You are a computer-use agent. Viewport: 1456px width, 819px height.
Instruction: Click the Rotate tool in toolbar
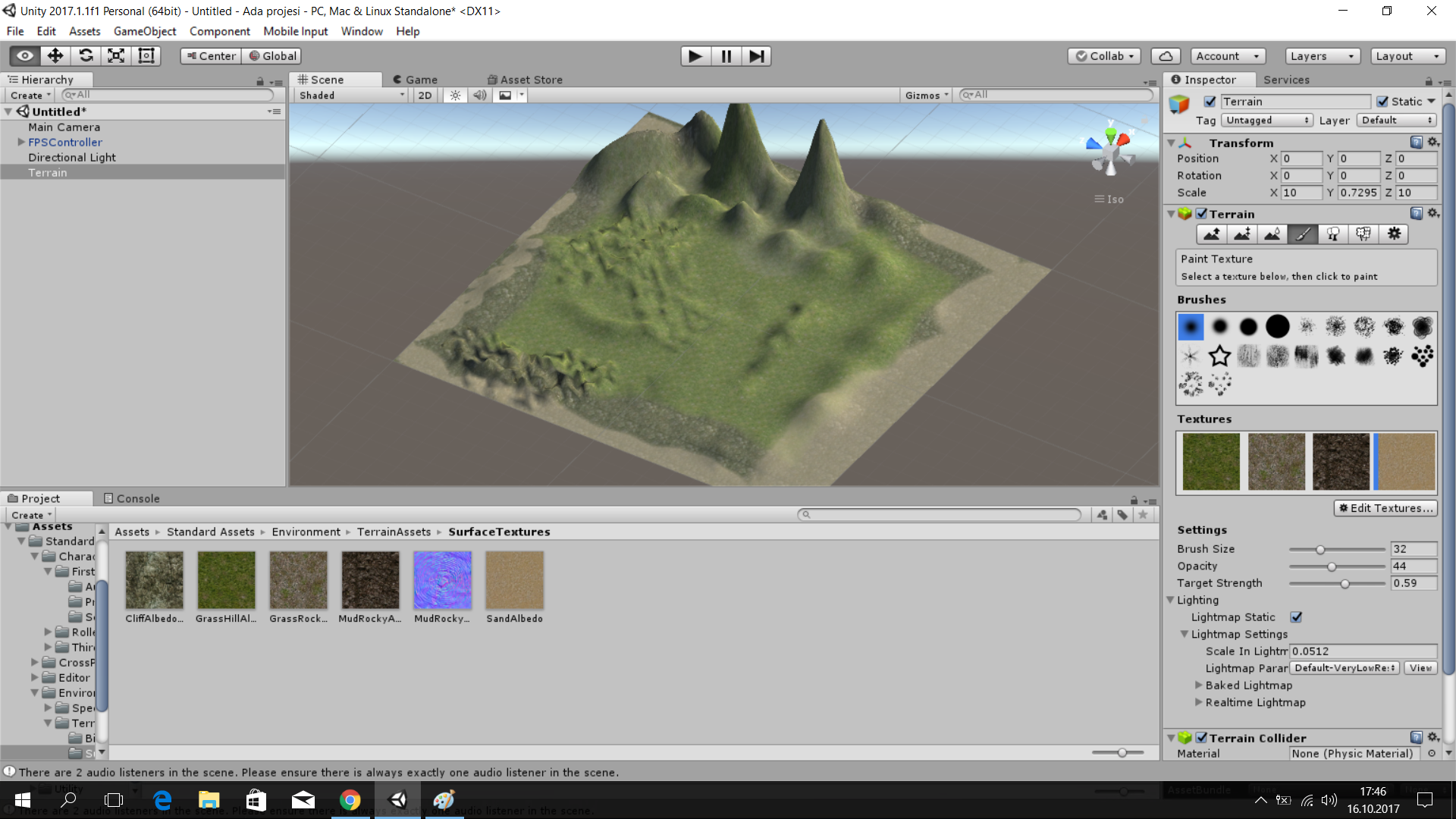(86, 56)
